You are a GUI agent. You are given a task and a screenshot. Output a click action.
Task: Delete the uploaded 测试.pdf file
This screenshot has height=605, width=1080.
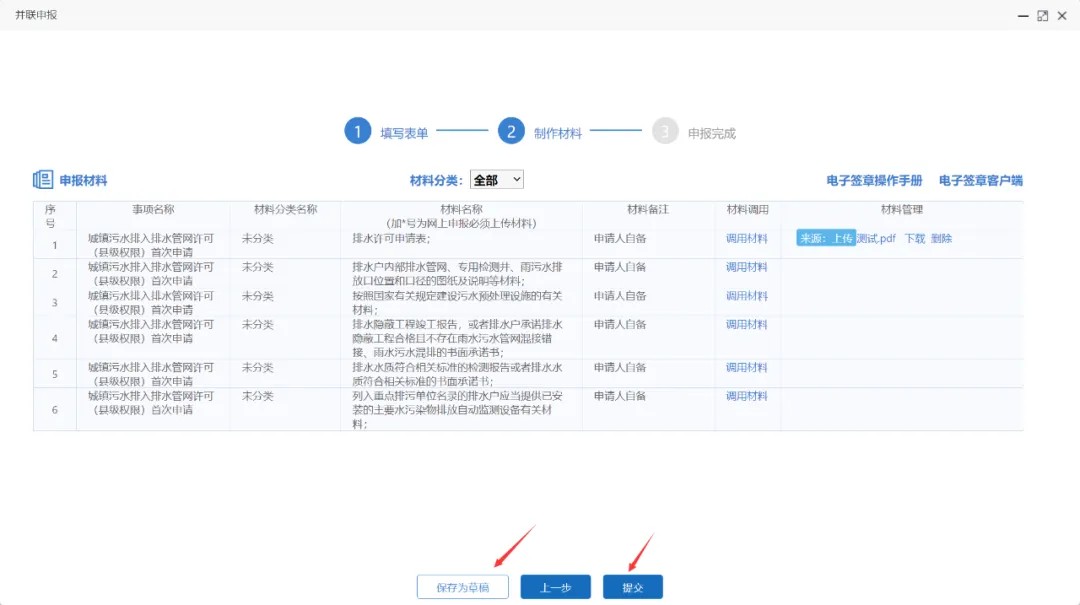click(941, 238)
